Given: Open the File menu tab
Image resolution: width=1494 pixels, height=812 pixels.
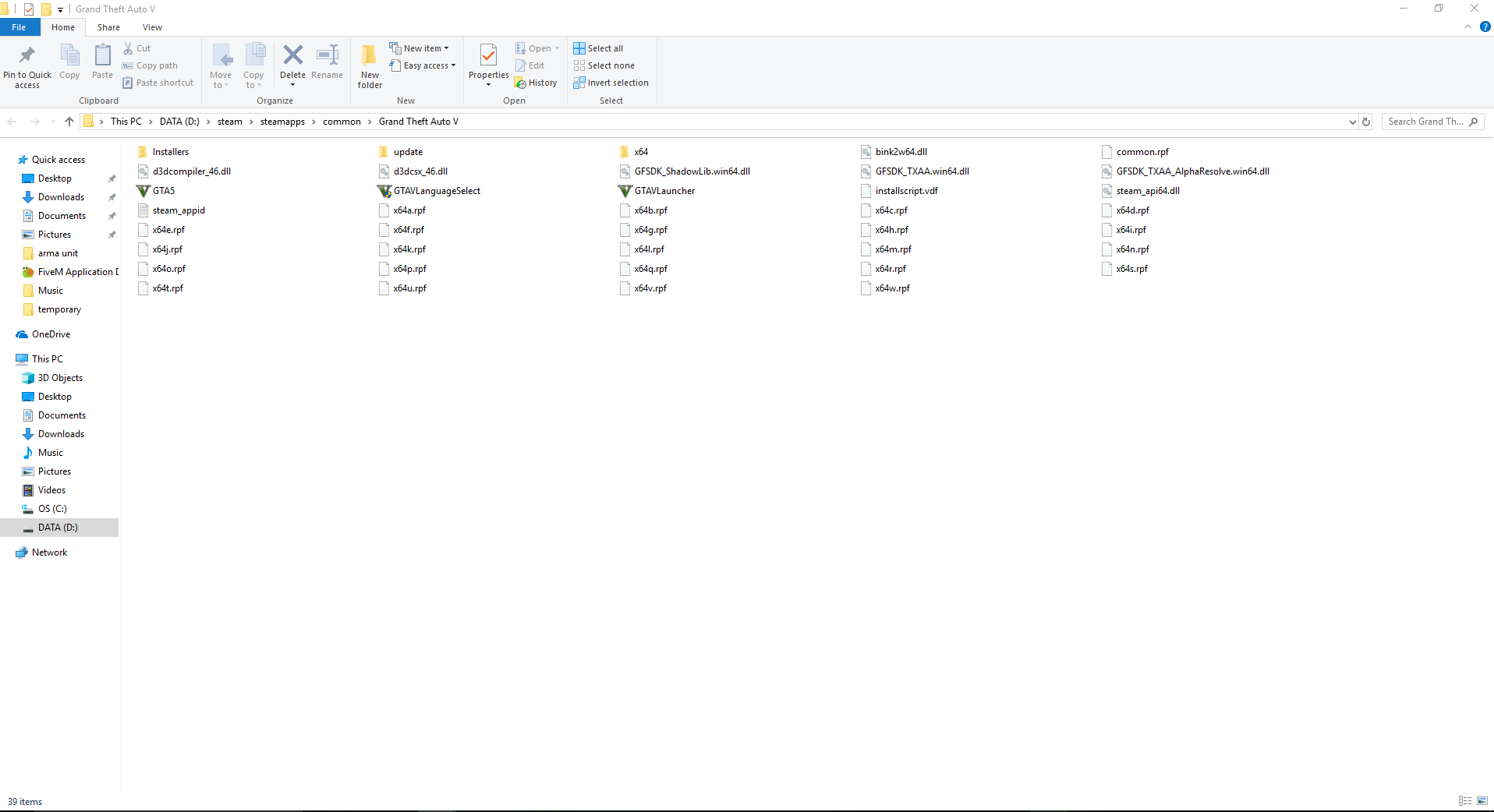Looking at the screenshot, I should [19, 27].
